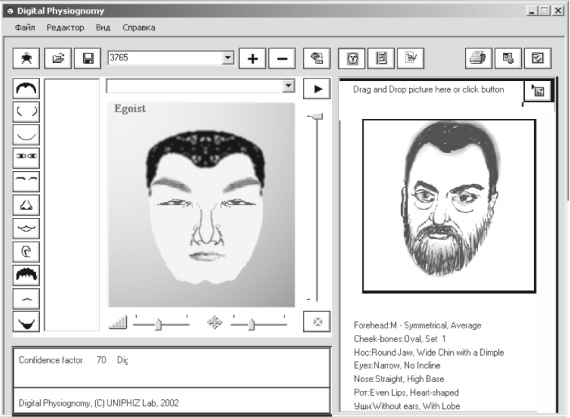Click the bearded man portrait image
The width and height of the screenshot is (570, 418).
[449, 206]
